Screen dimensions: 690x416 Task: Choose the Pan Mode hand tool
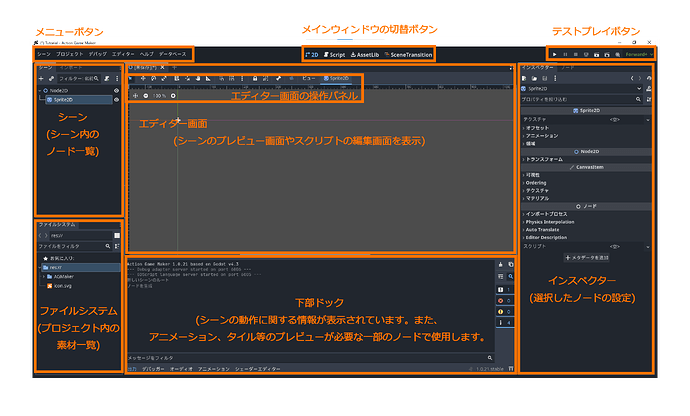click(x=198, y=78)
